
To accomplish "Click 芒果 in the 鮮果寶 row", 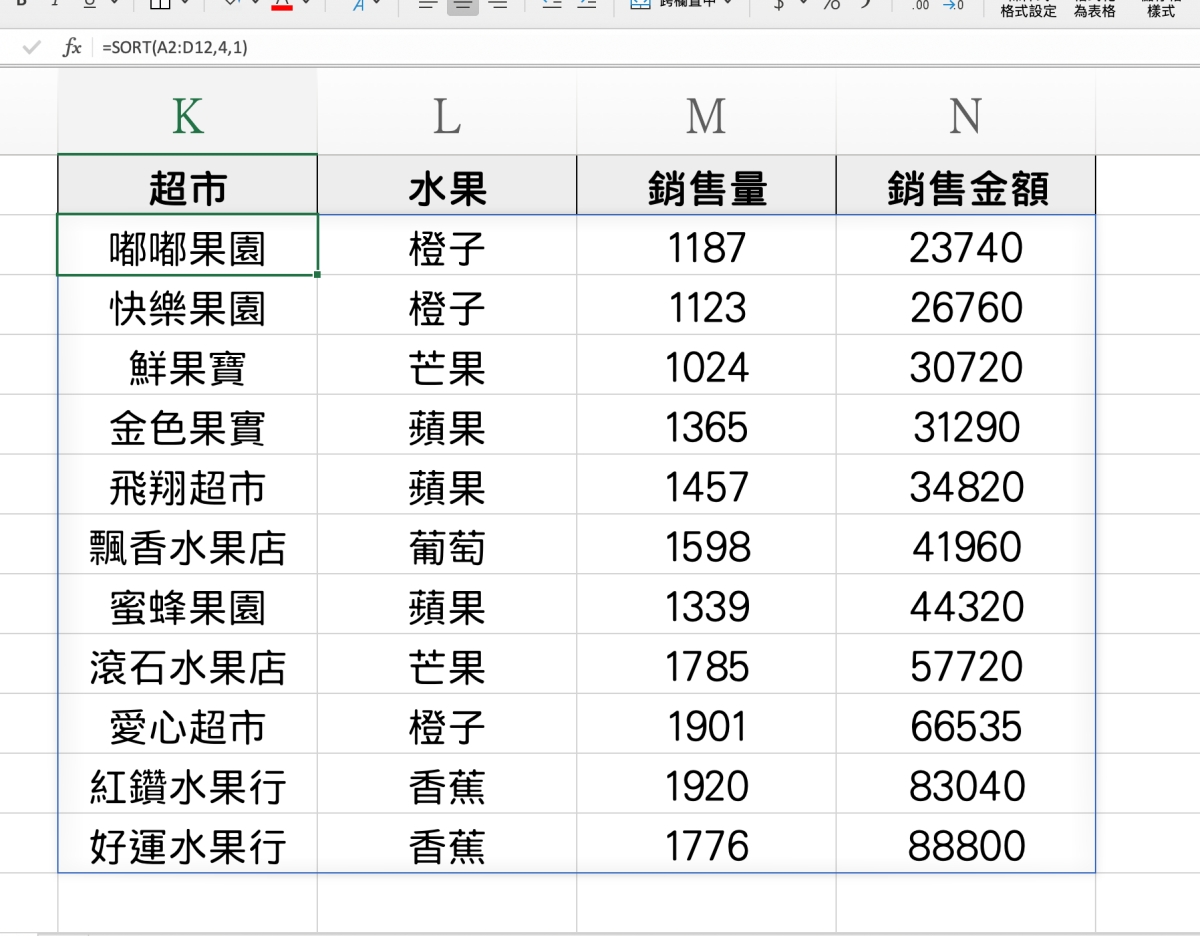I will 447,365.
